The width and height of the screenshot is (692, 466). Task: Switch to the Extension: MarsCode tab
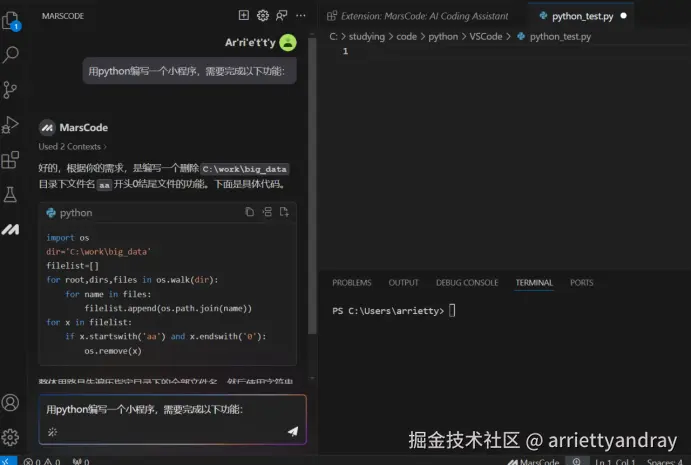[418, 16]
